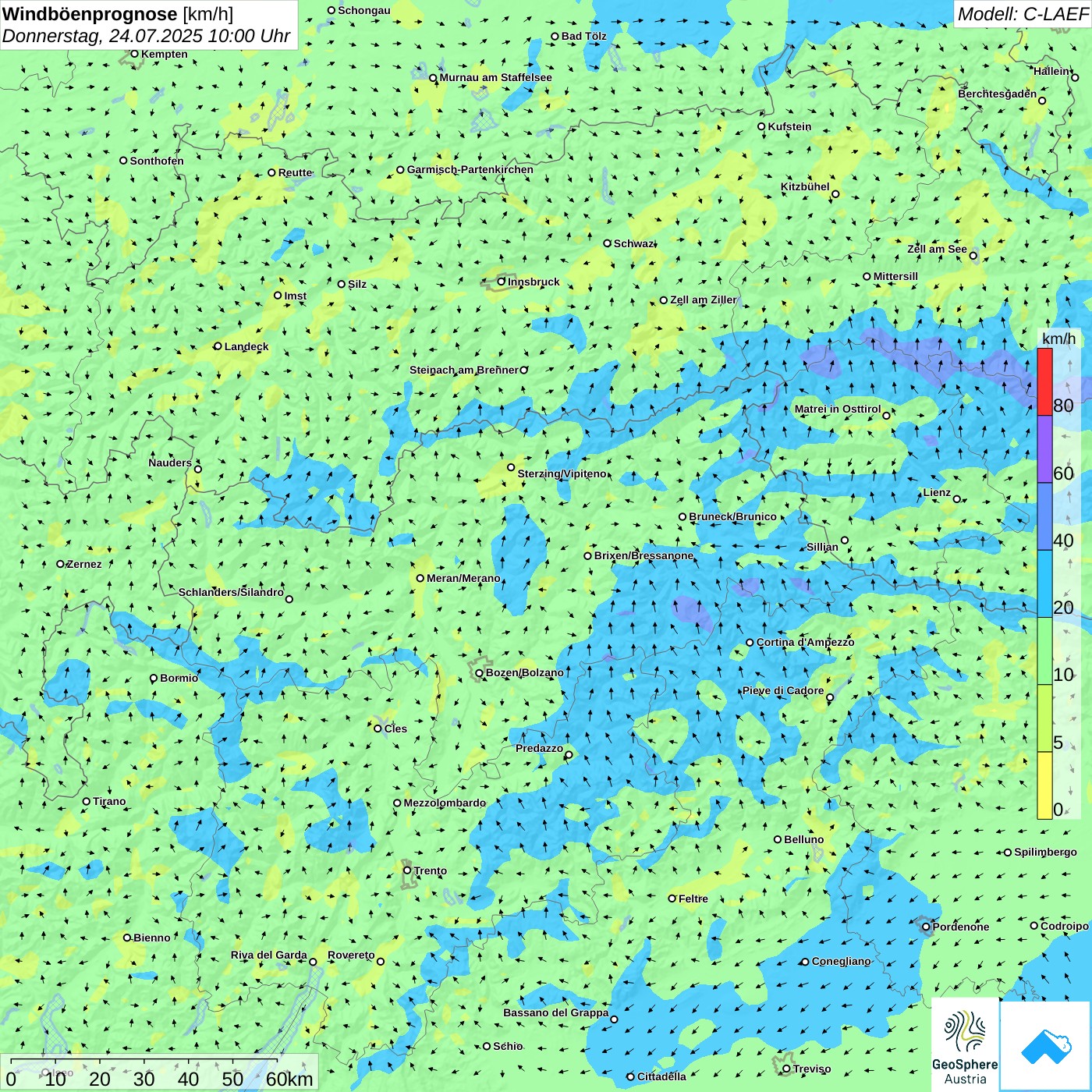
Task: Click the Bienno label
Action: [x=152, y=938]
